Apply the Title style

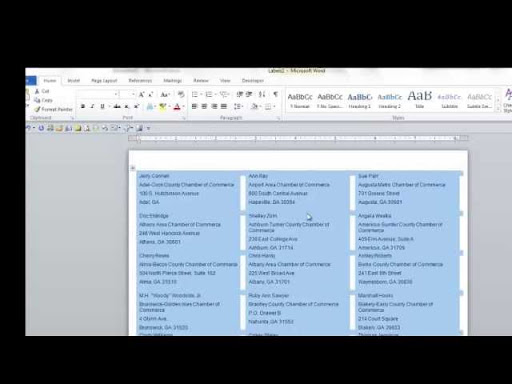(x=420, y=100)
